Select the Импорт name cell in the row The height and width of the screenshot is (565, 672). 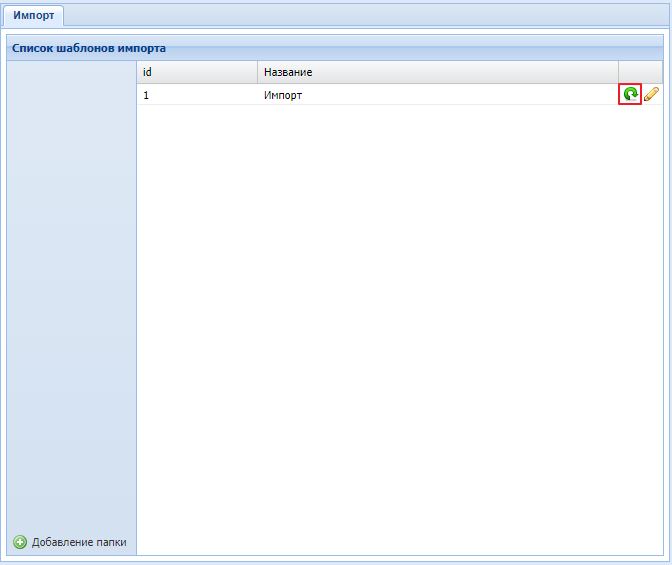pyautogui.click(x=438, y=95)
